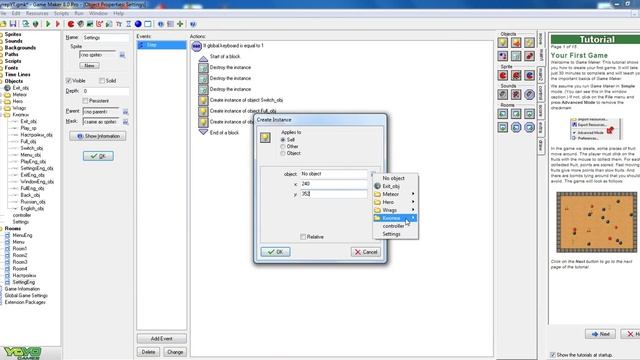
Task: Toggle the Visible checkbox
Action: tap(69, 81)
